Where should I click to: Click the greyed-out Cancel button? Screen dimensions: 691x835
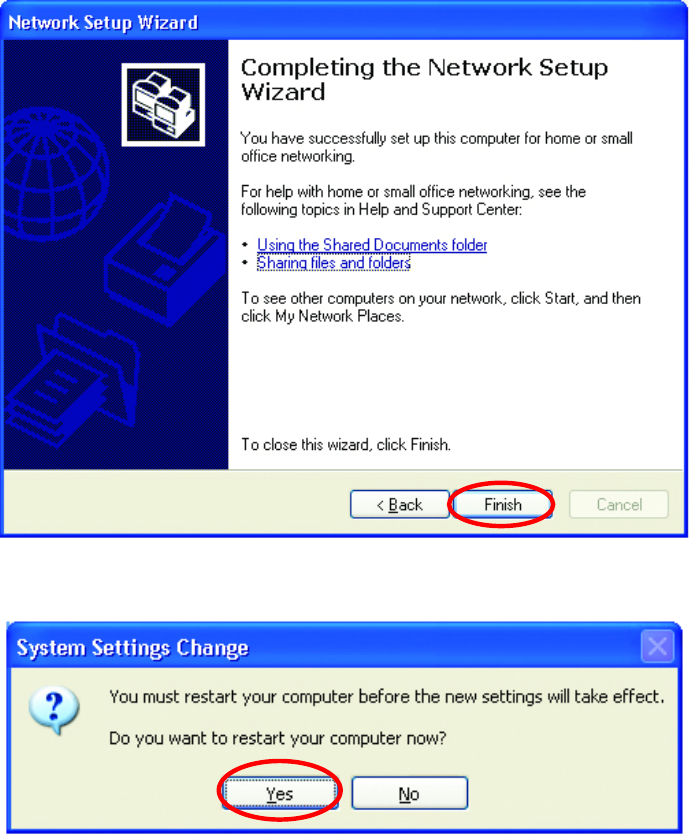point(619,504)
